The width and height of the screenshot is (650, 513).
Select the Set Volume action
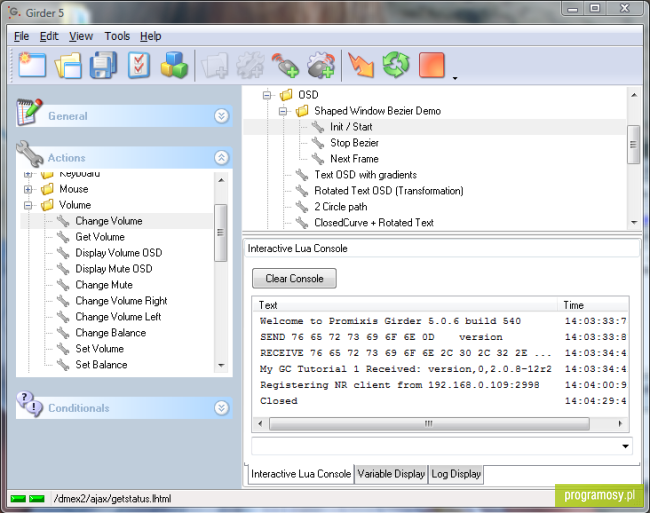[99, 349]
